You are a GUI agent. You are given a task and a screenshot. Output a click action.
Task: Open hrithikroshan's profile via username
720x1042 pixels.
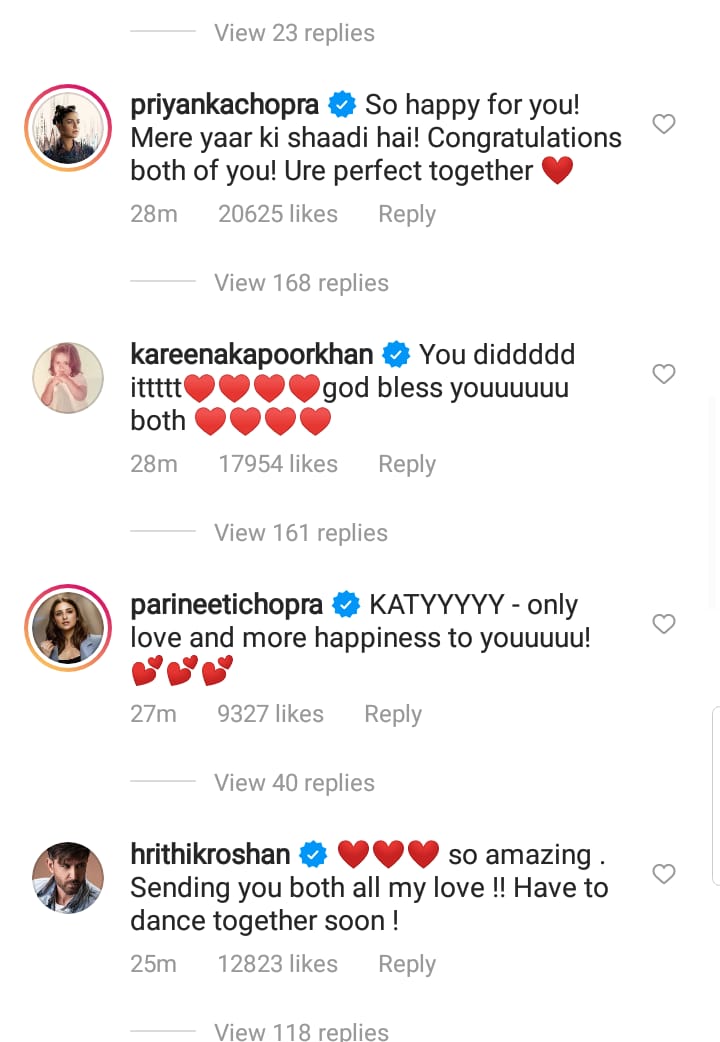coord(211,852)
